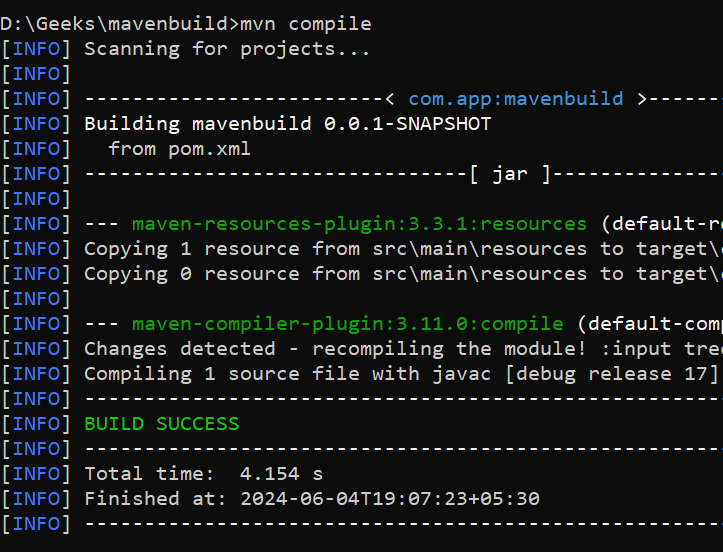Click the 'Scanning for projects...' line
The height and width of the screenshot is (552, 723).
[227, 49]
